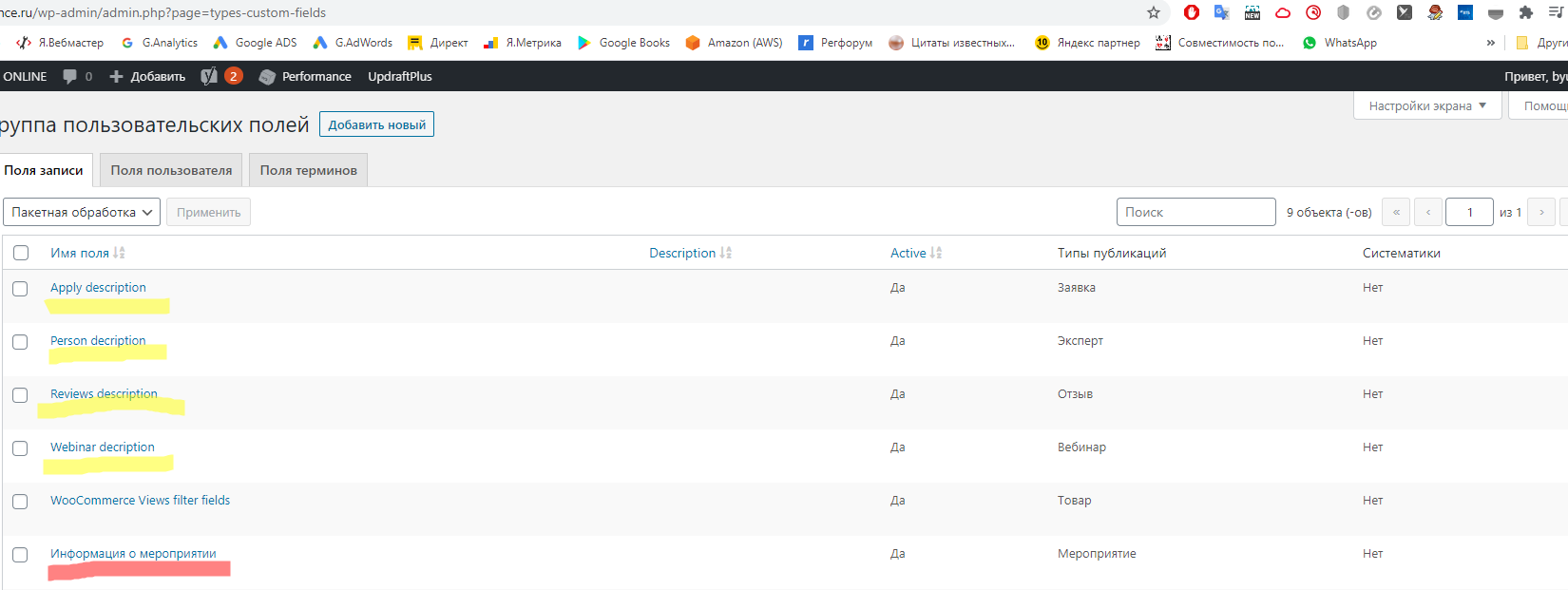Click the current page number field
Viewport: 1568px width, 590px height.
click(1469, 212)
